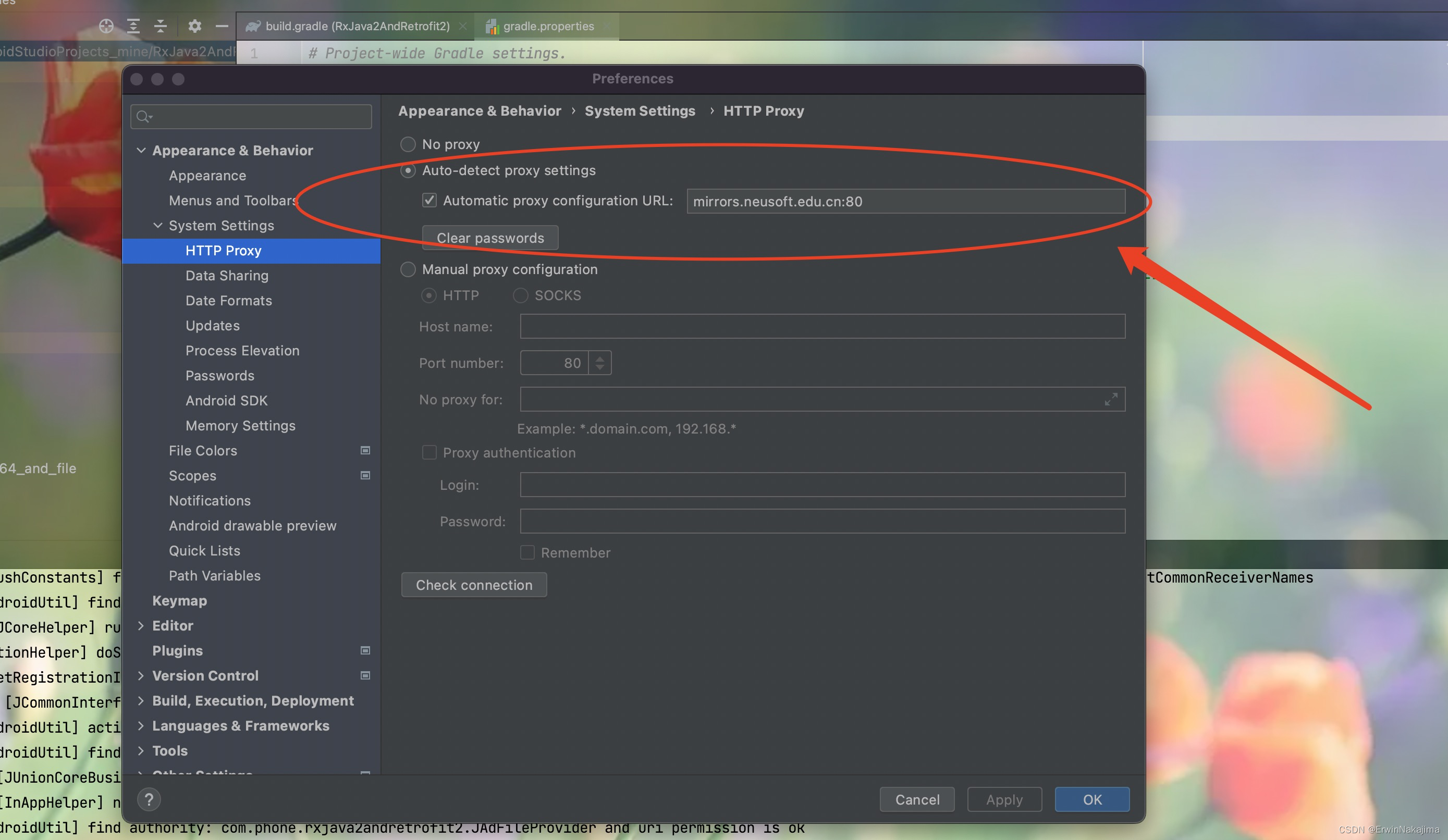
Task: Select the No proxy radio button
Action: pyautogui.click(x=408, y=144)
